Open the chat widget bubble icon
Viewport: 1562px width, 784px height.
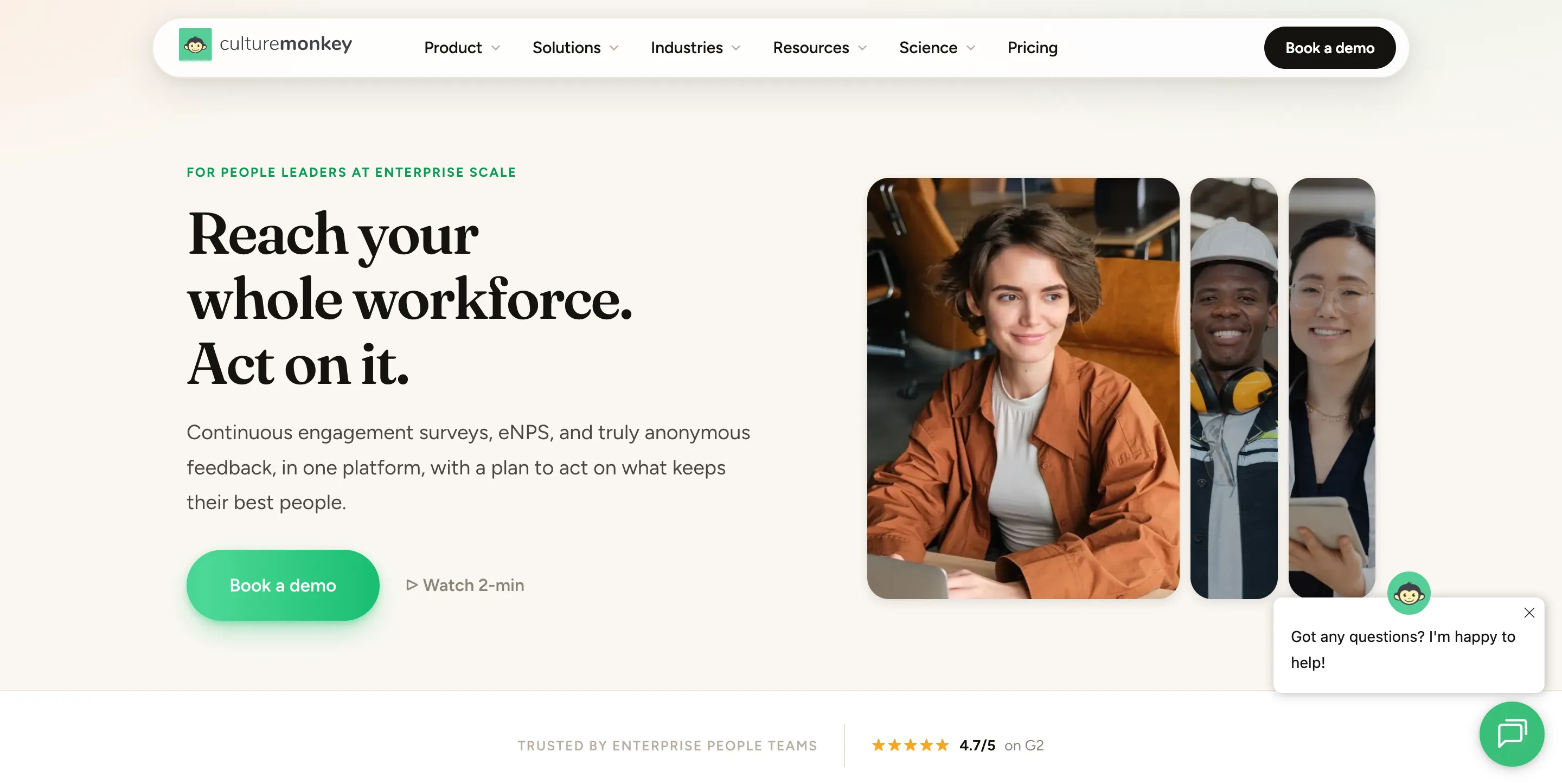pos(1512,734)
